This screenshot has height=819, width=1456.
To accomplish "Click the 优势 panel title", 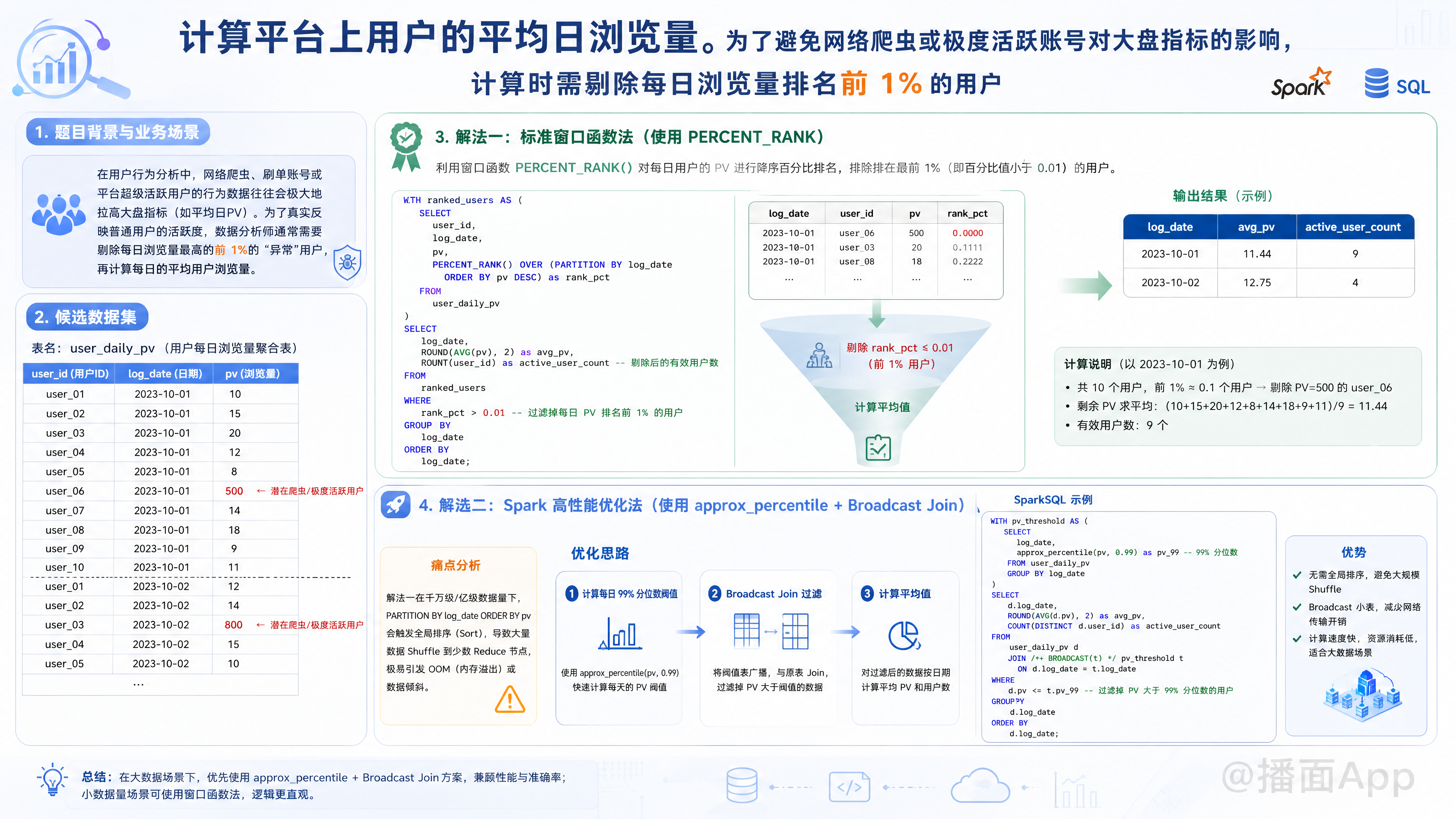I will [x=1354, y=552].
